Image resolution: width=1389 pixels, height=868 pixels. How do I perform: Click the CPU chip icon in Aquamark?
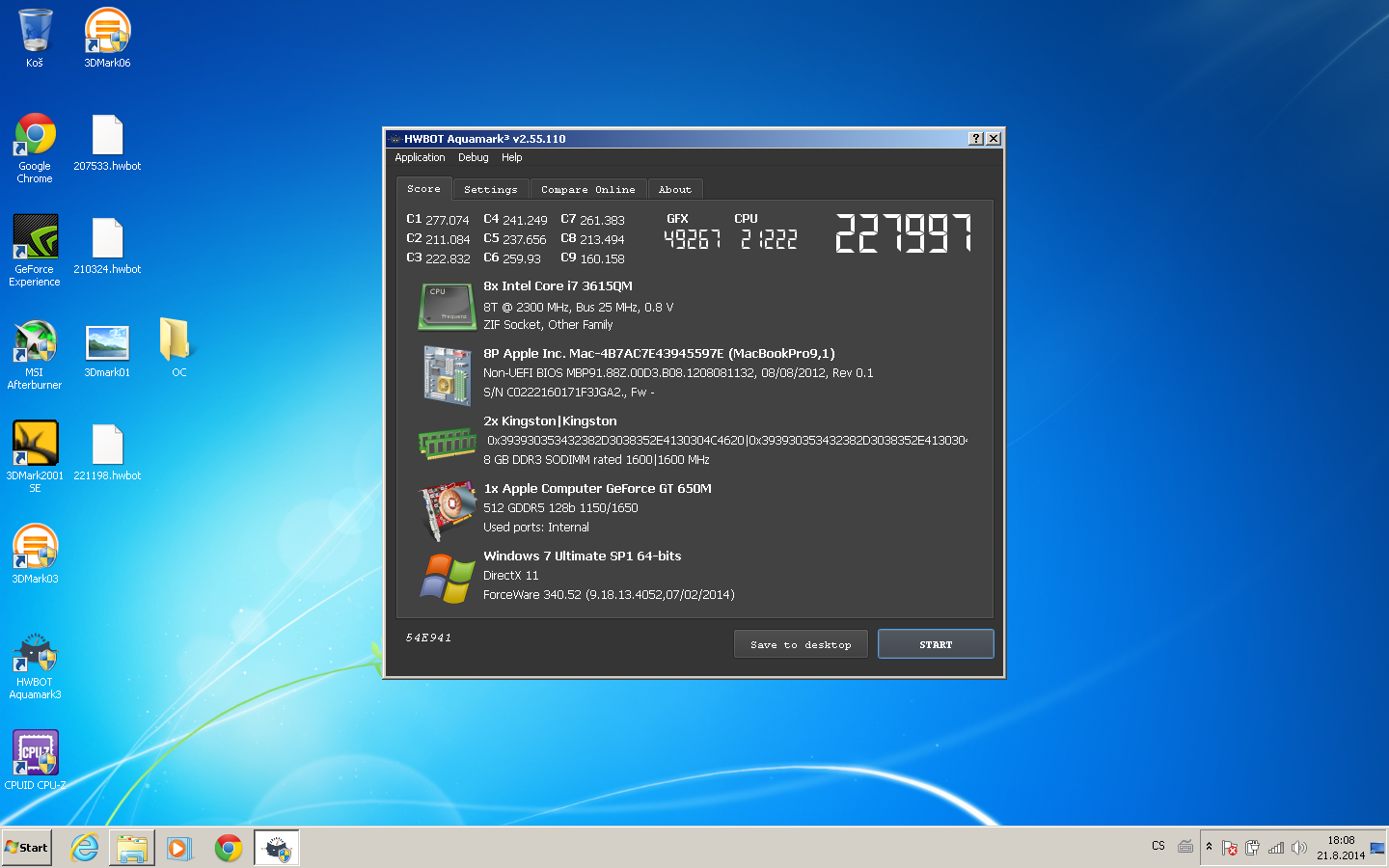coord(447,306)
